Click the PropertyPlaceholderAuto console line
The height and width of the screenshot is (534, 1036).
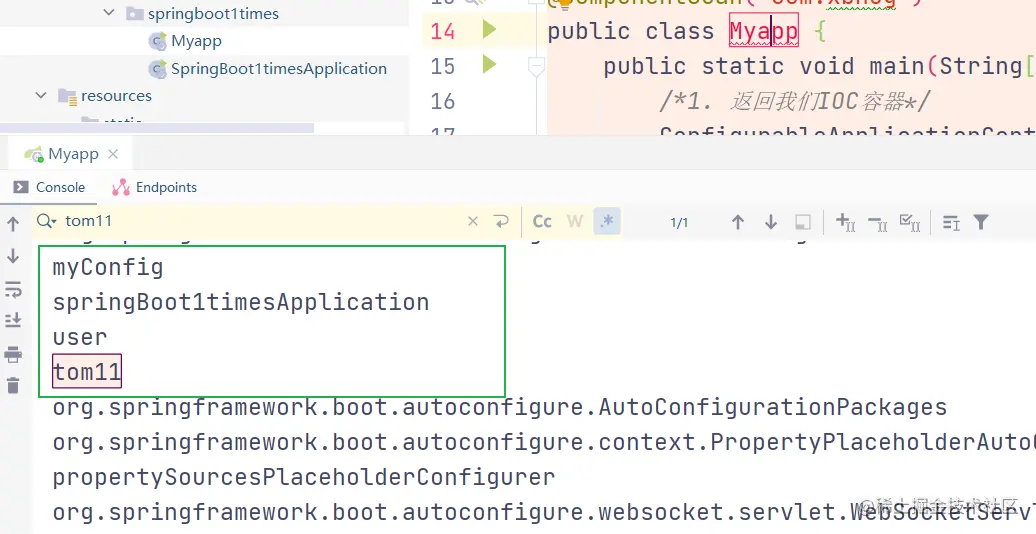point(544,442)
